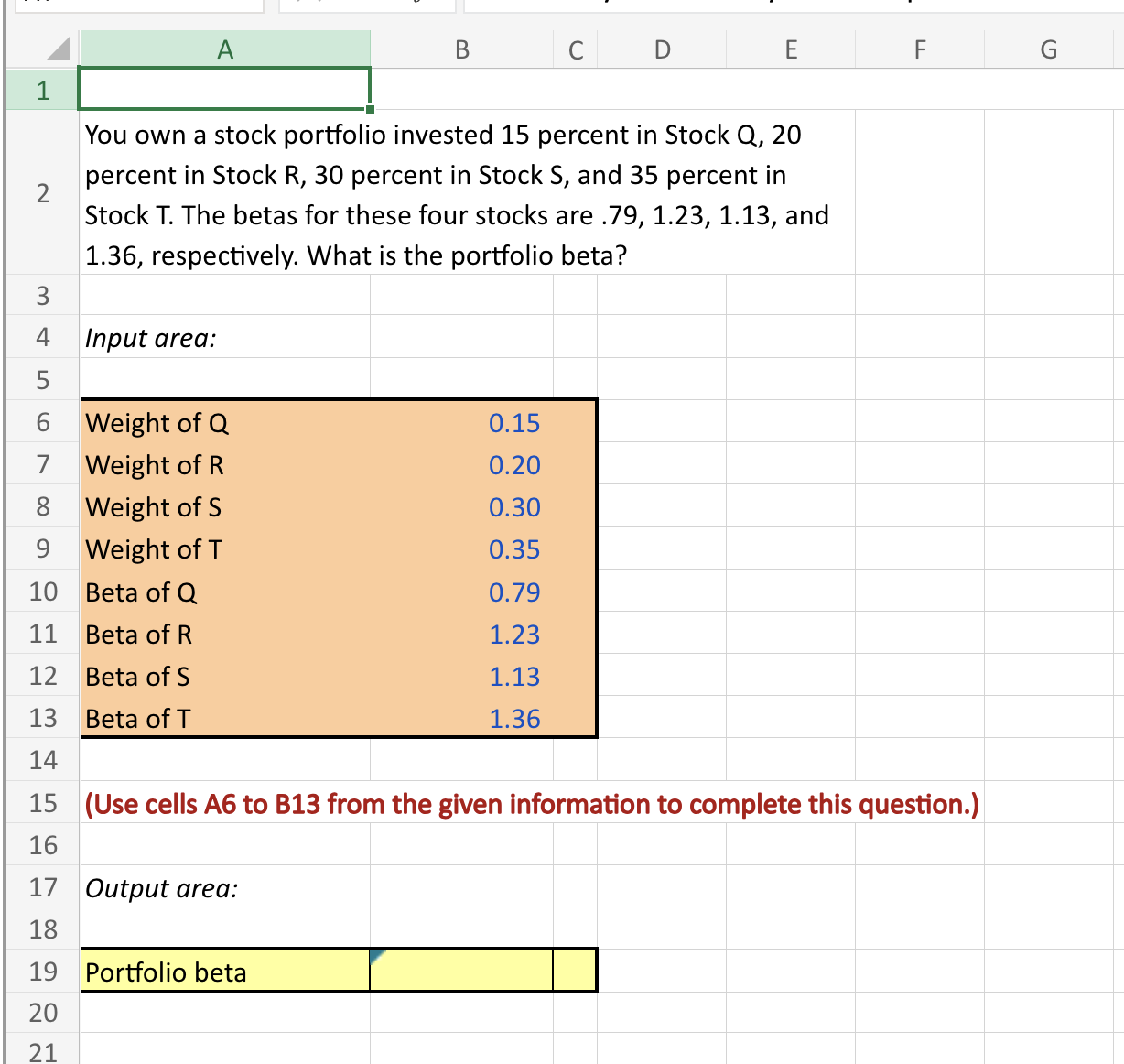Click the fill handle of cell A1
This screenshot has height=1064, width=1124.
pos(370,110)
